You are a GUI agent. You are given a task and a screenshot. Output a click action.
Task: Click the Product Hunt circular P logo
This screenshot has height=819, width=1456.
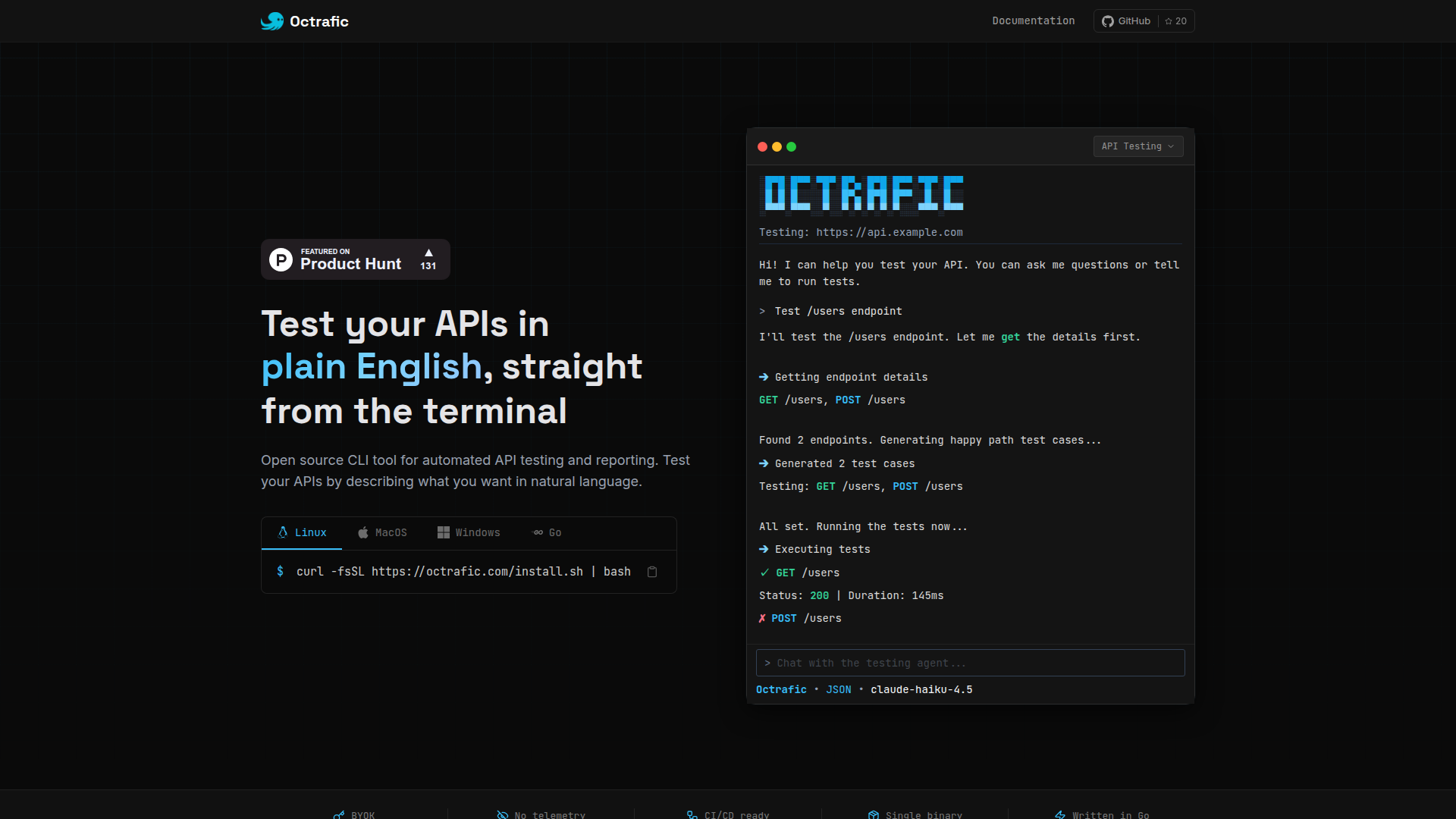(x=281, y=259)
